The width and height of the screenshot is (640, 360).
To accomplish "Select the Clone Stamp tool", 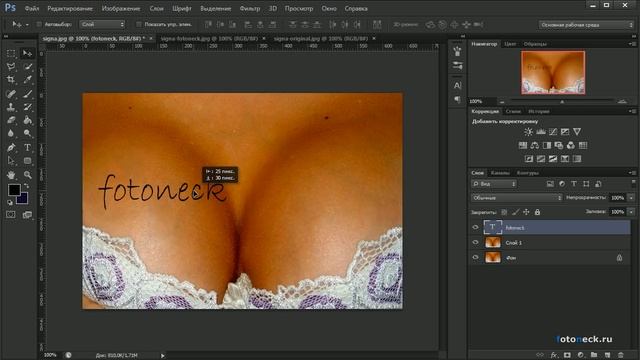I will (11, 107).
